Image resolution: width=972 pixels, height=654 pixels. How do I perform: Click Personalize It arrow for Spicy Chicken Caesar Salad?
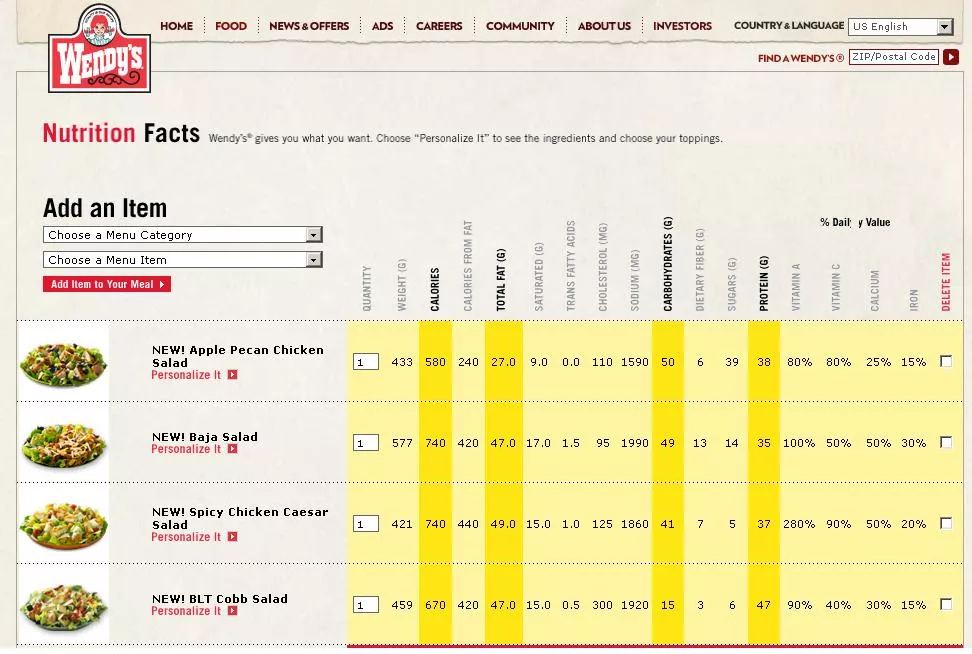pyautogui.click(x=232, y=537)
